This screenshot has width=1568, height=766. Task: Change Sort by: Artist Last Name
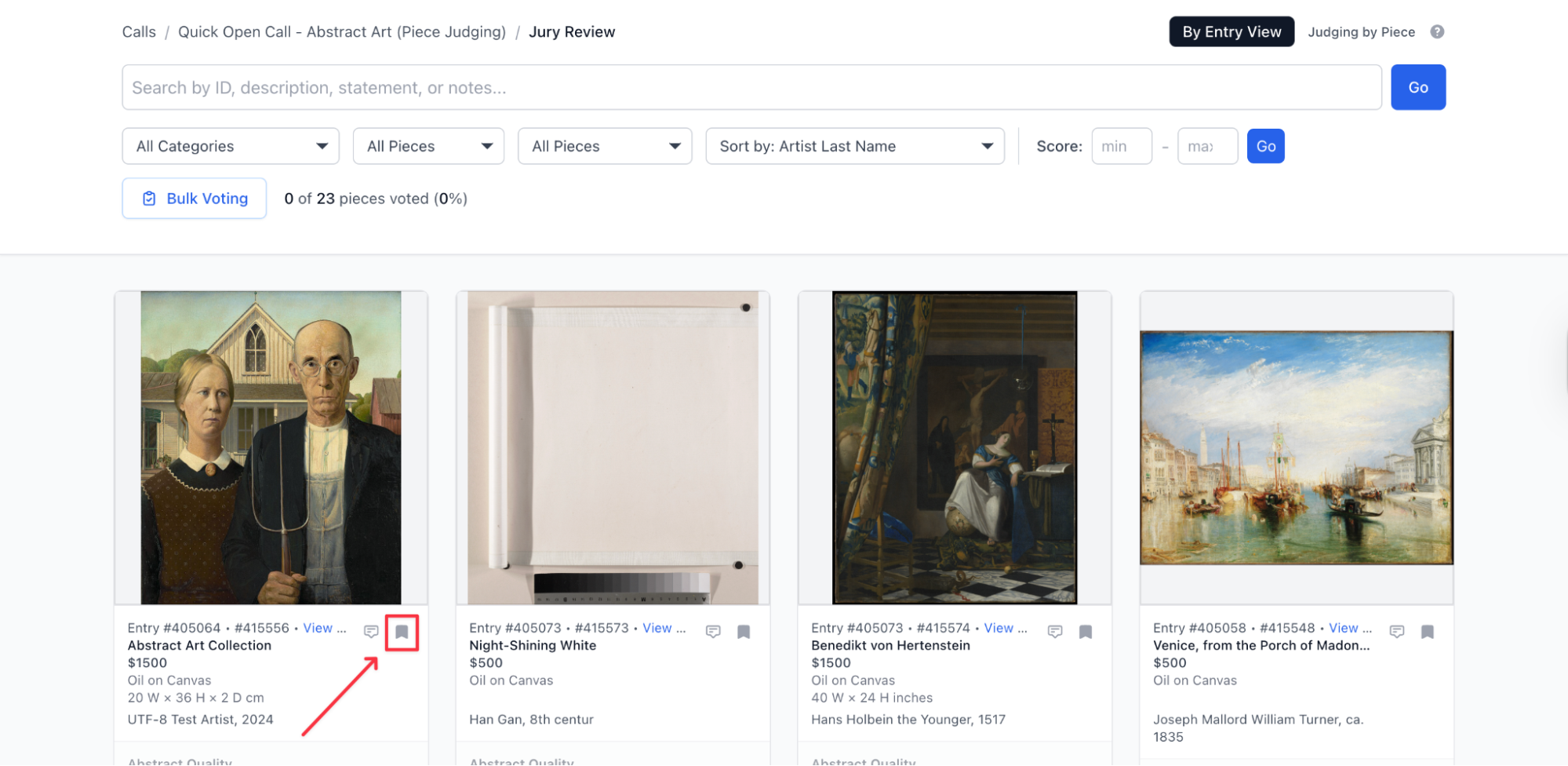coord(855,146)
